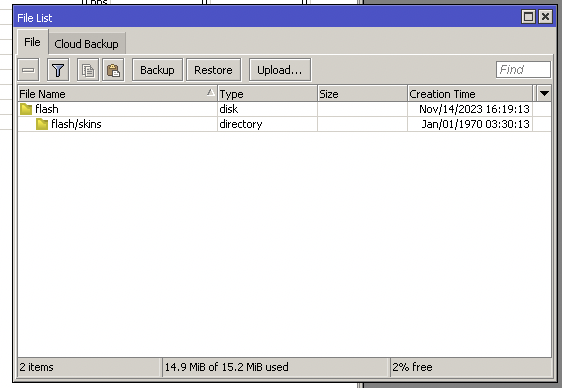Click the remove (minus) toolbar icon
Screen dimensions: 562x388
pyautogui.click(x=28, y=70)
